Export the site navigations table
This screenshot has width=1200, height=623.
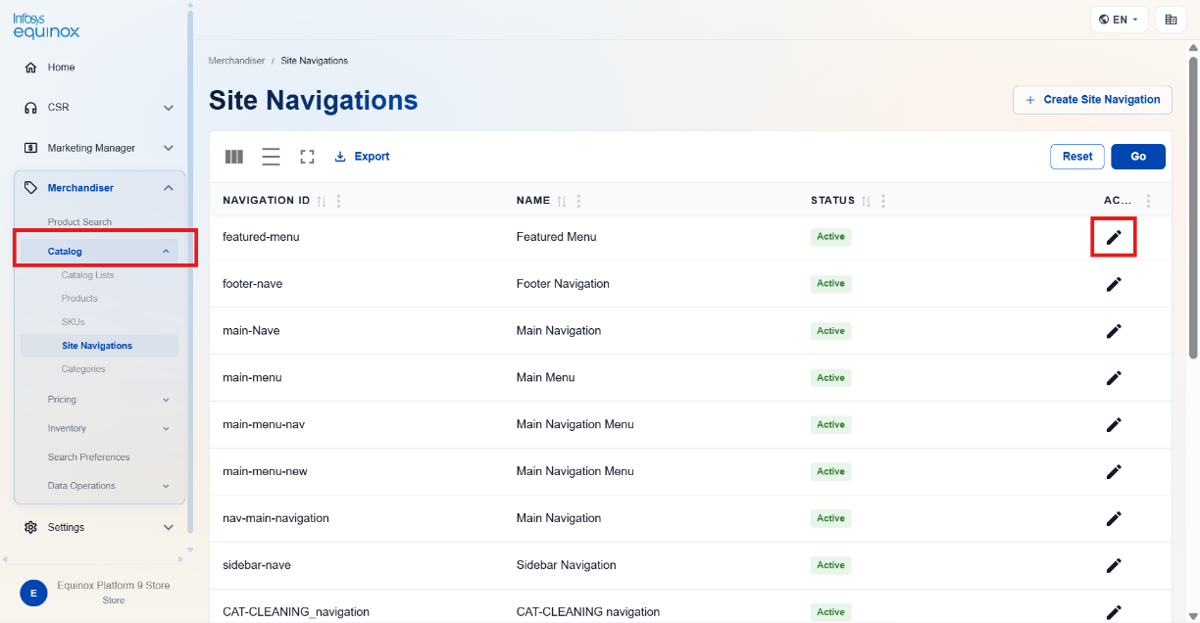362,157
